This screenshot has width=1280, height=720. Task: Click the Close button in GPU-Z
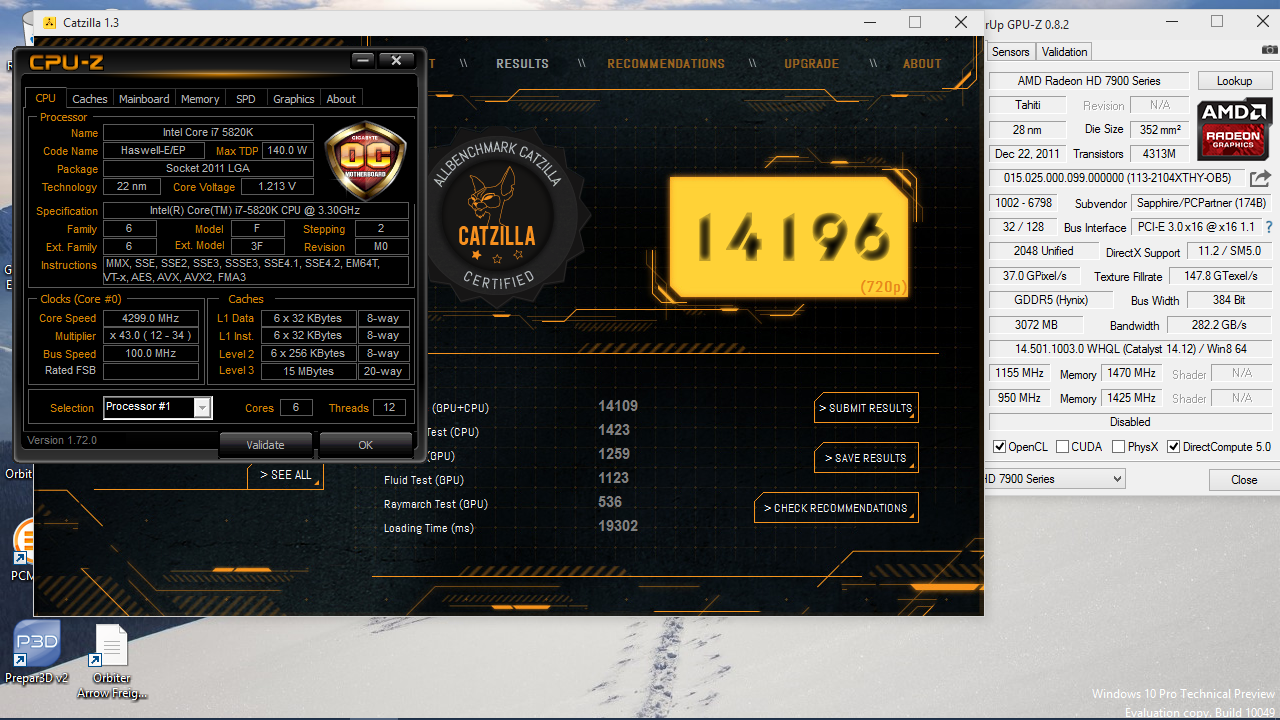pos(1244,480)
